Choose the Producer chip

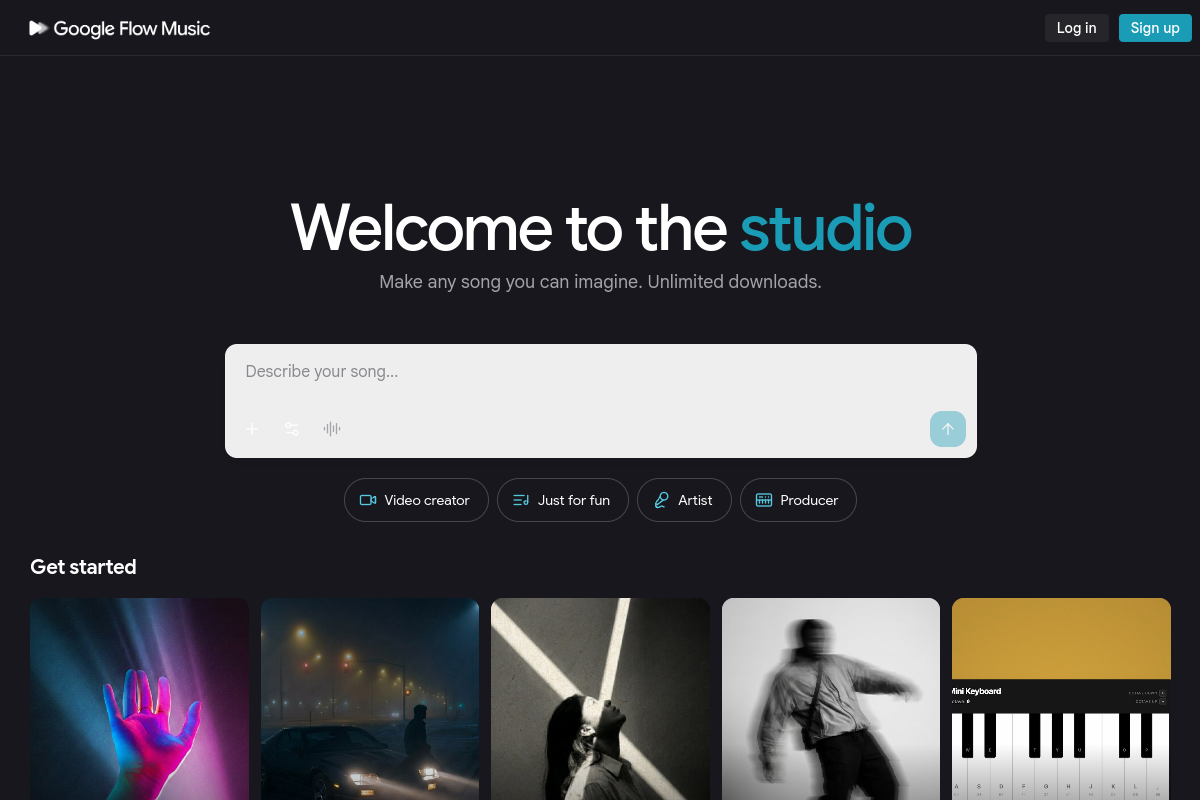[x=798, y=500]
